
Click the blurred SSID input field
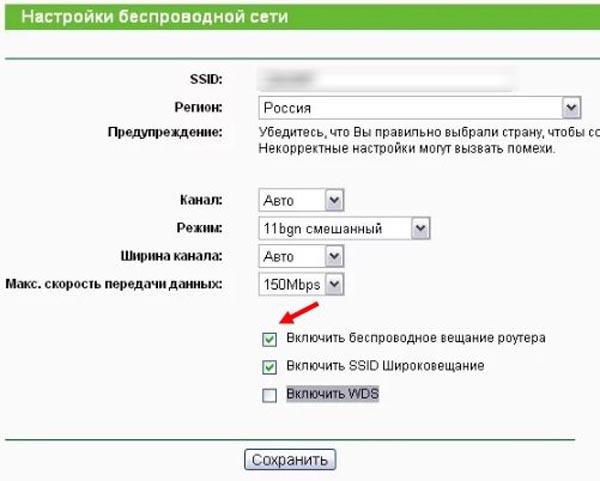(x=386, y=79)
